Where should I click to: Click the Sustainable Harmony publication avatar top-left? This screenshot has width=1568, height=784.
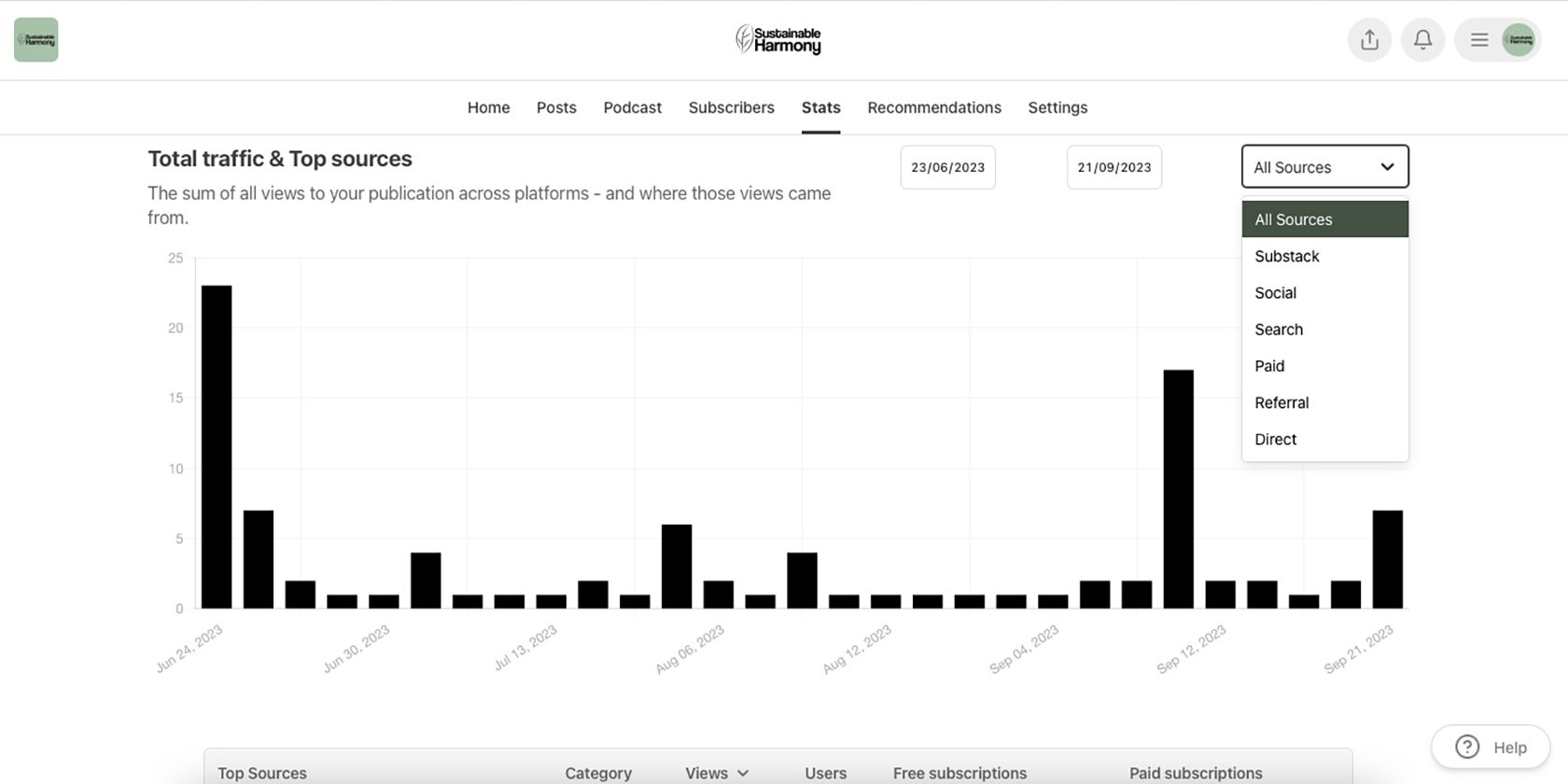coord(36,40)
